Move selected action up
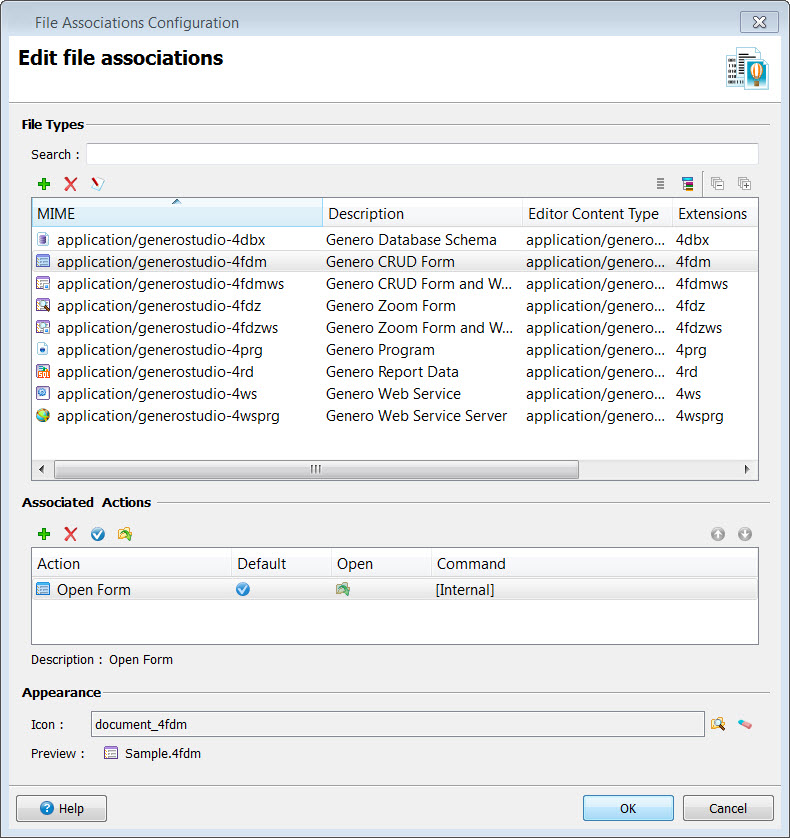 pos(718,534)
